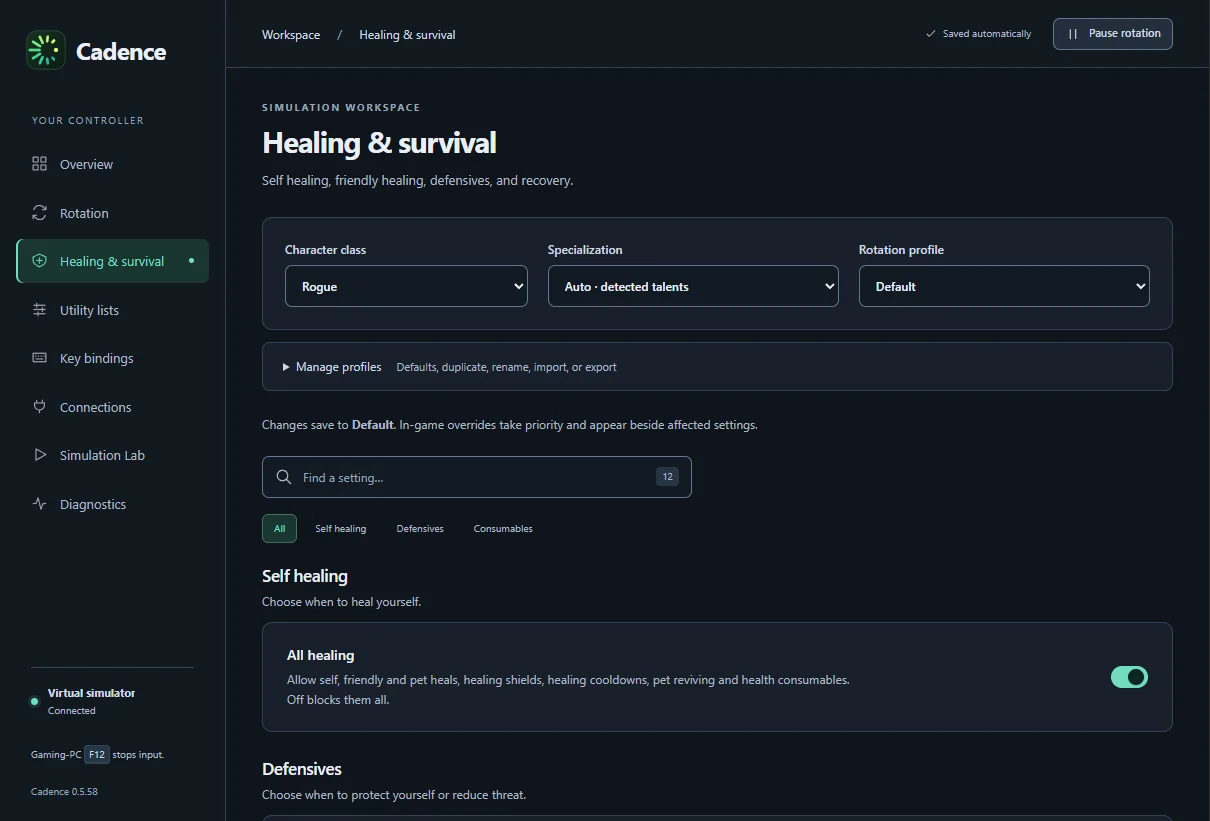
Task: Click the YOUR CONTROLLER sidebar label
Action: pyautogui.click(x=88, y=121)
